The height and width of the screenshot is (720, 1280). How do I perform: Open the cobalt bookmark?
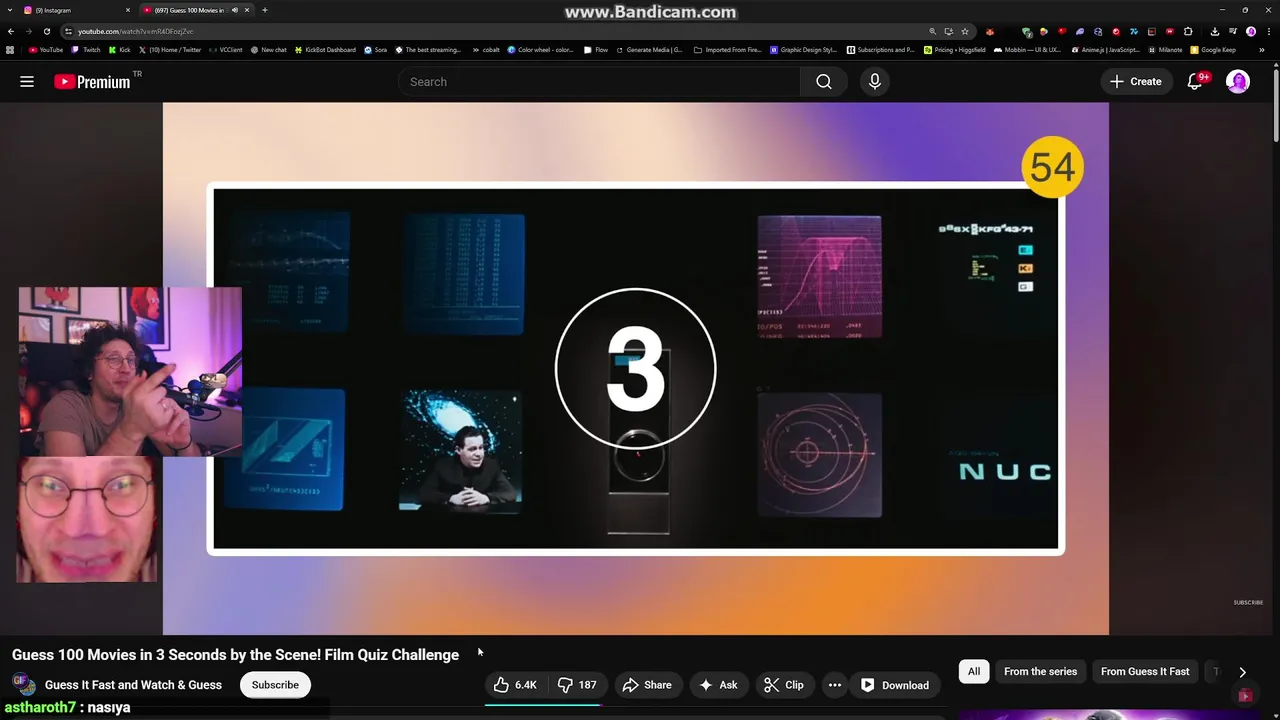[x=485, y=50]
